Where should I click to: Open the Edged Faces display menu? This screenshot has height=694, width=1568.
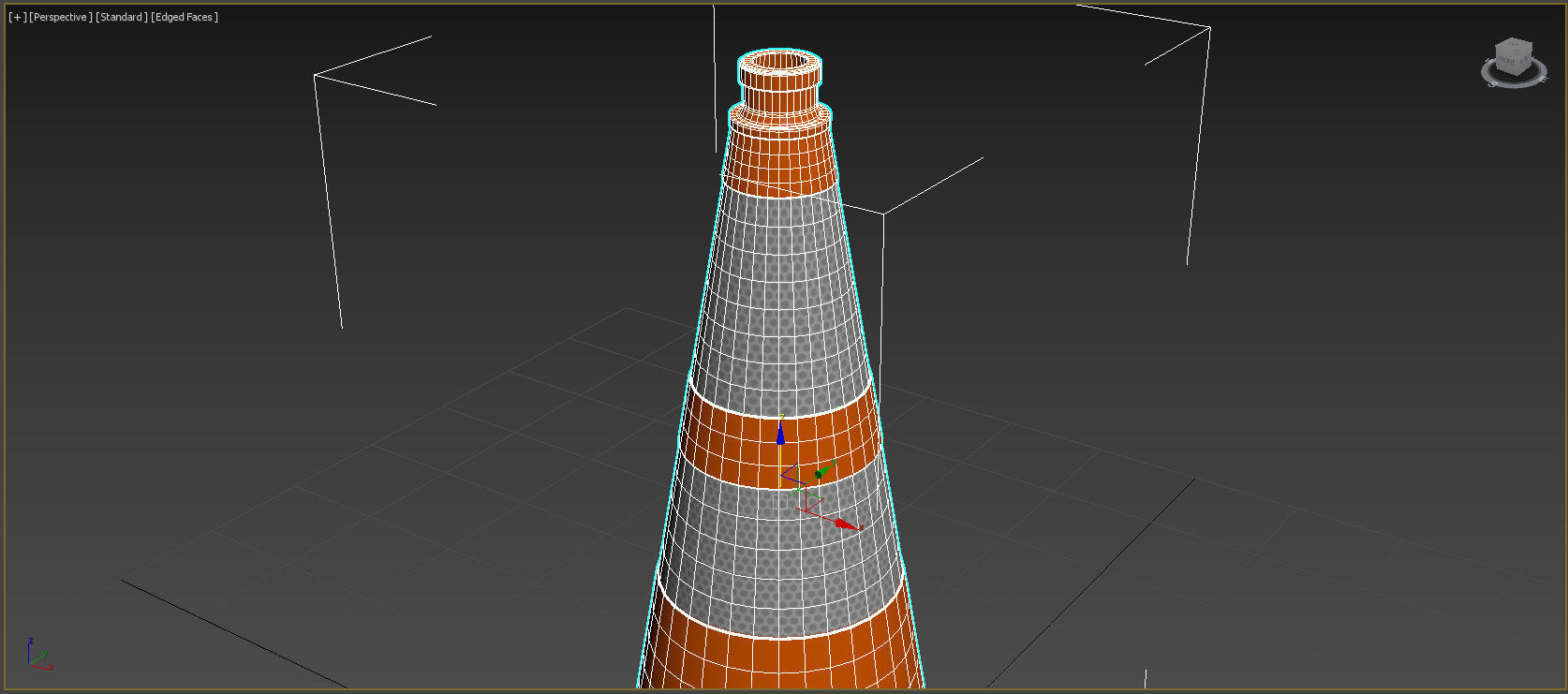point(185,17)
